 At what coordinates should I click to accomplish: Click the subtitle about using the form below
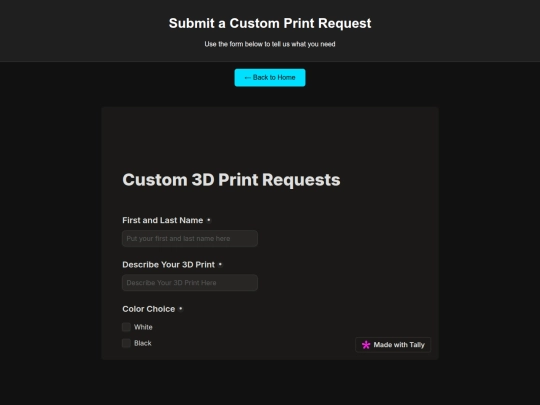270,44
